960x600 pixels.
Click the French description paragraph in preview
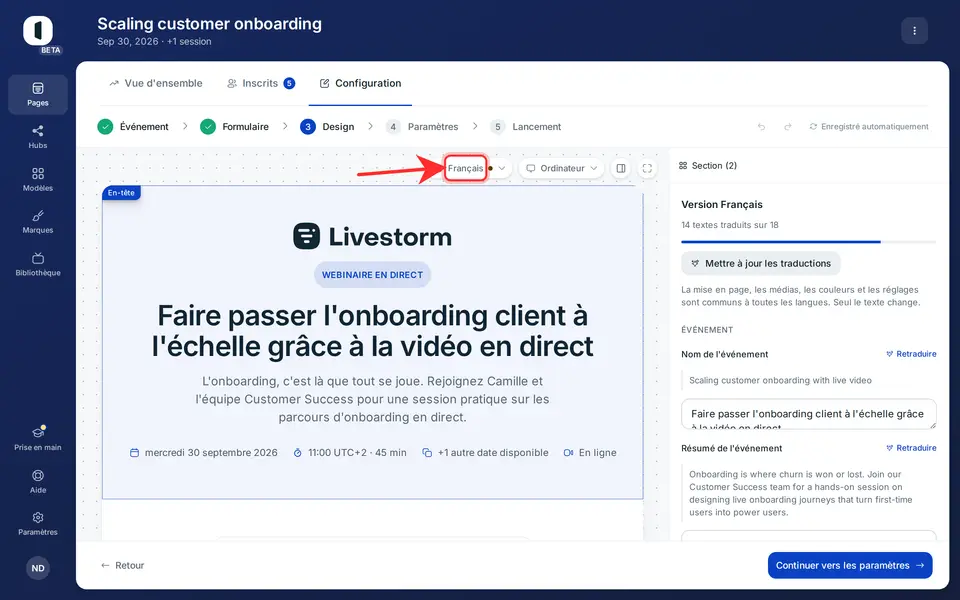pyautogui.click(x=372, y=399)
